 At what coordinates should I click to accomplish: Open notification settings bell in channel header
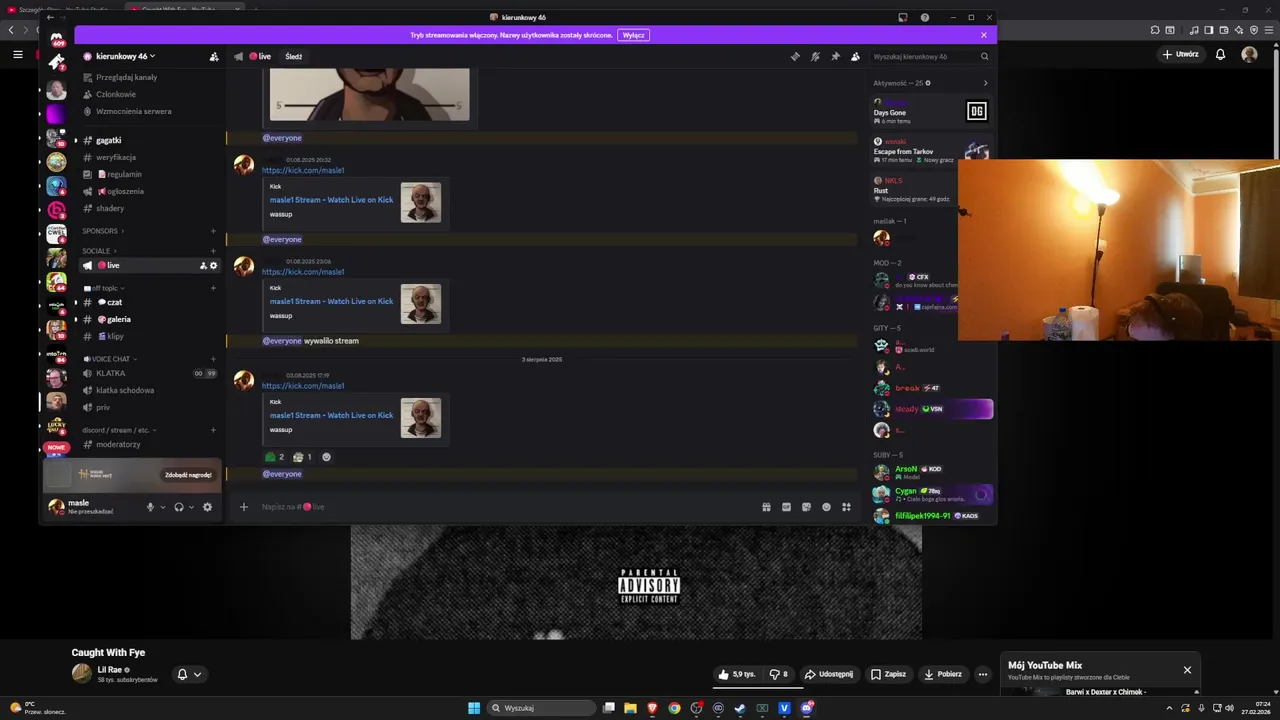[x=815, y=57]
